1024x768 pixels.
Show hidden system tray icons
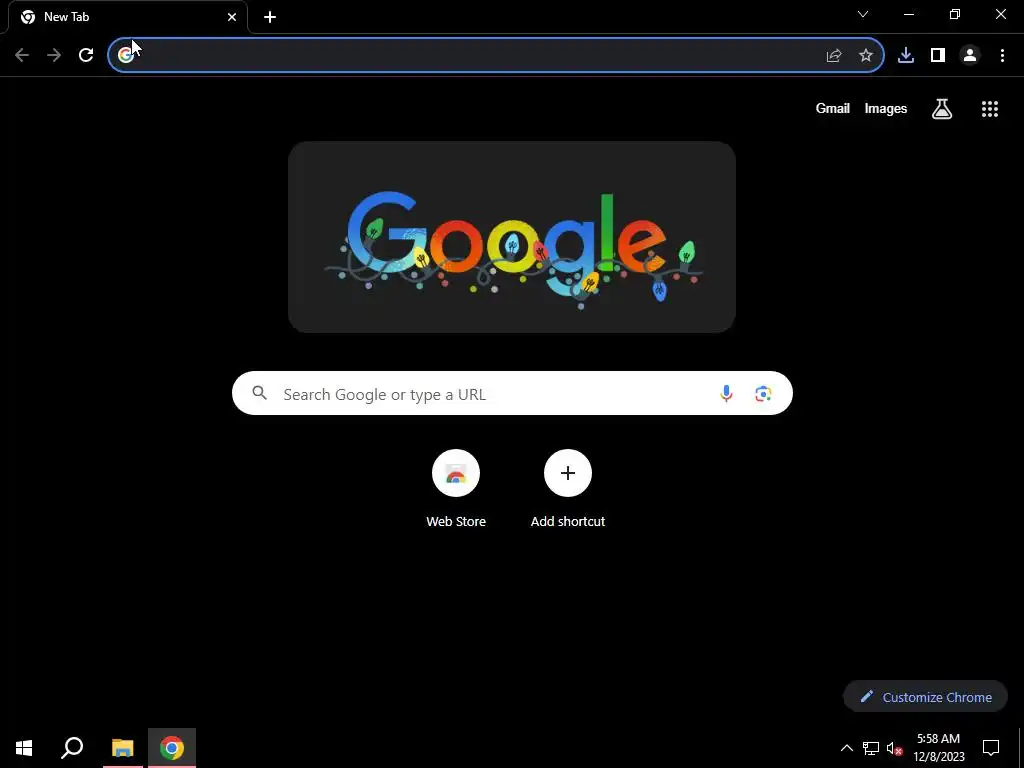pos(846,748)
